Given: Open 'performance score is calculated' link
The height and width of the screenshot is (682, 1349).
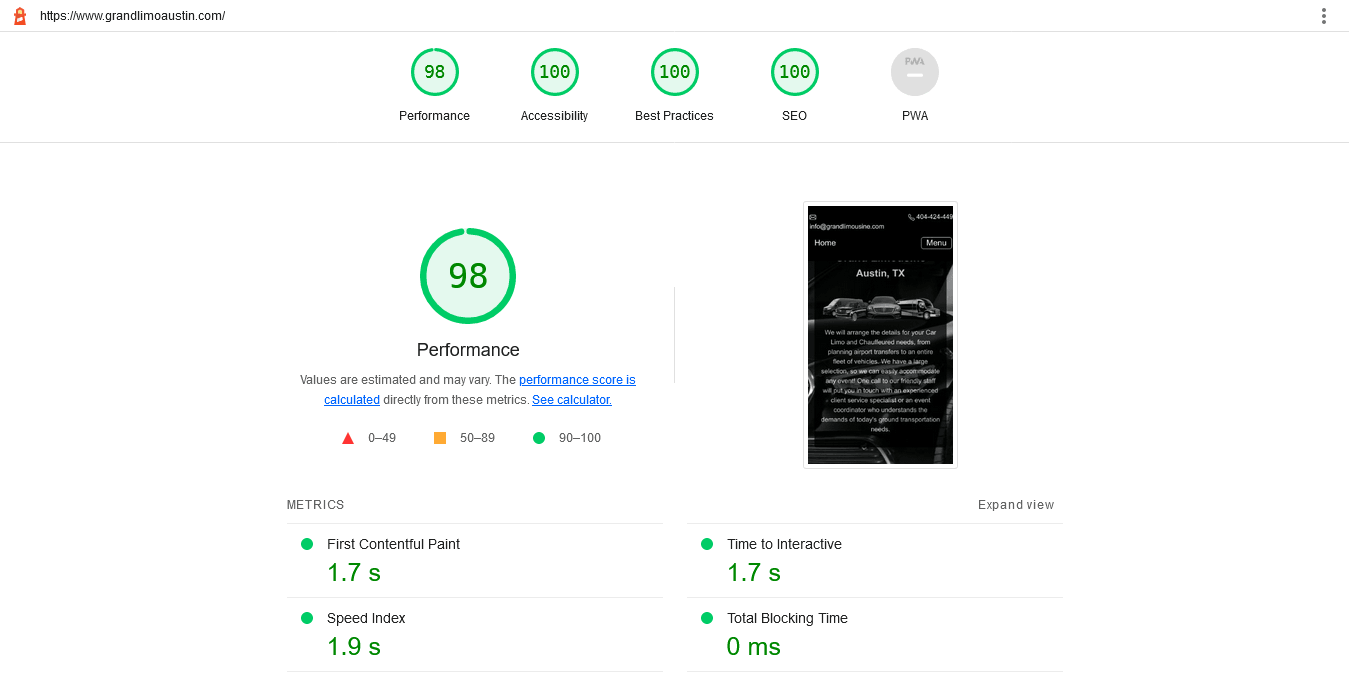Looking at the screenshot, I should pos(480,390).
